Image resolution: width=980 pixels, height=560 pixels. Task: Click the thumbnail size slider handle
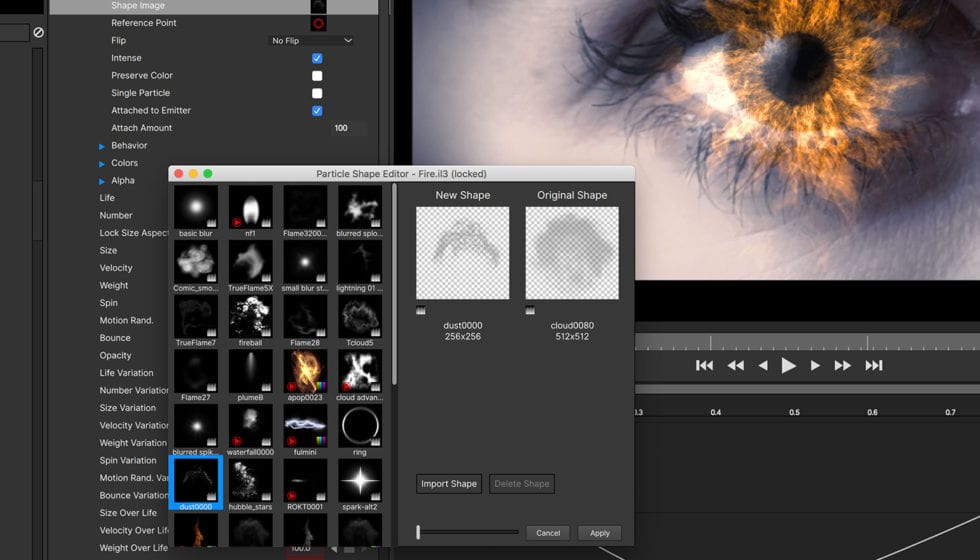click(x=419, y=533)
